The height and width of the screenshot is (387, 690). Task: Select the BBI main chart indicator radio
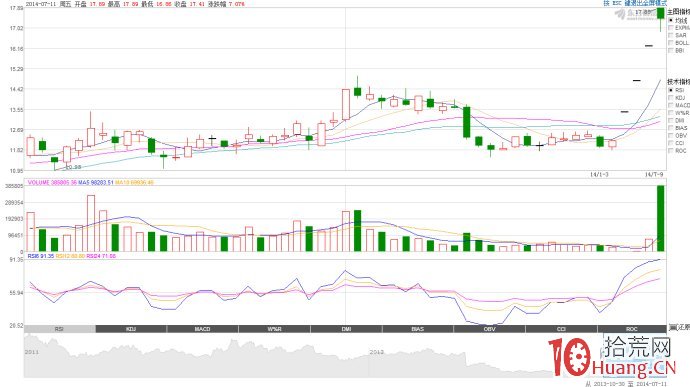click(x=671, y=50)
